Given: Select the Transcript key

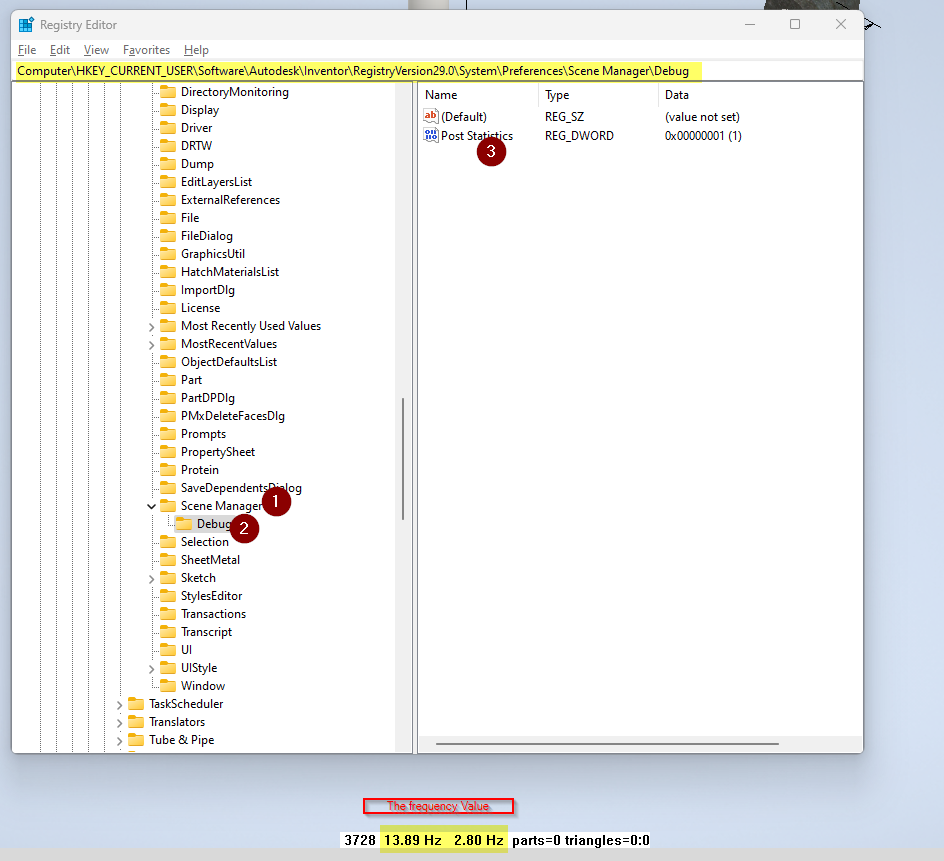Looking at the screenshot, I should (206, 632).
